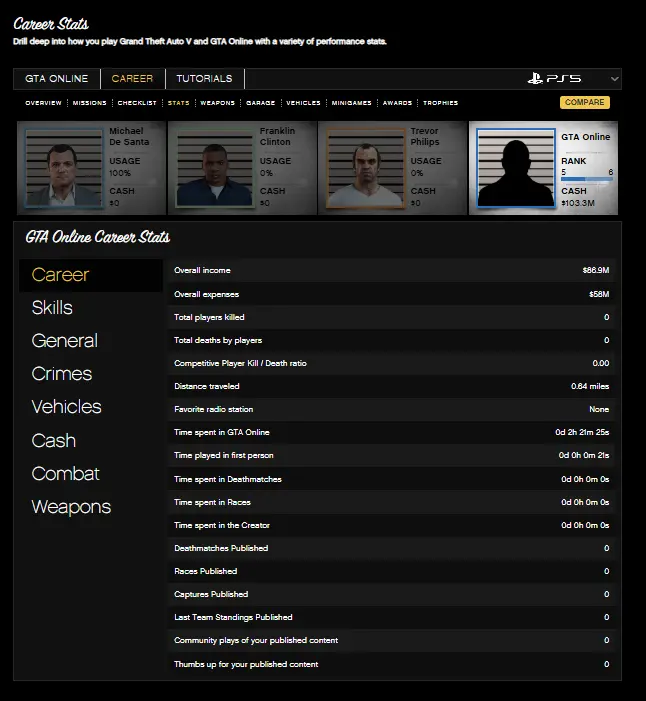This screenshot has width=646, height=701.
Task: Select the Crimes stats category
Action: click(62, 374)
